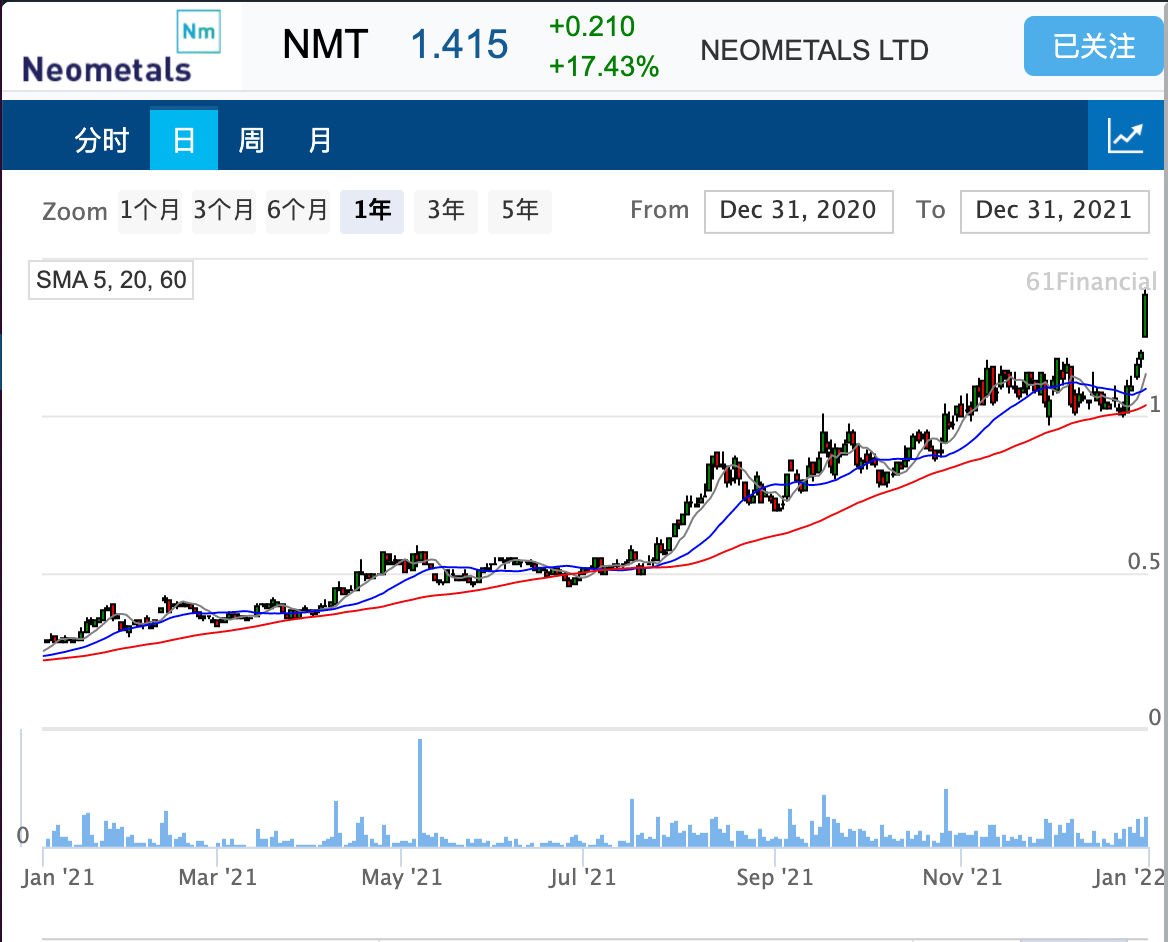This screenshot has width=1168, height=942.
Task: Click the 已关注 followed button
Action: coord(1093,46)
